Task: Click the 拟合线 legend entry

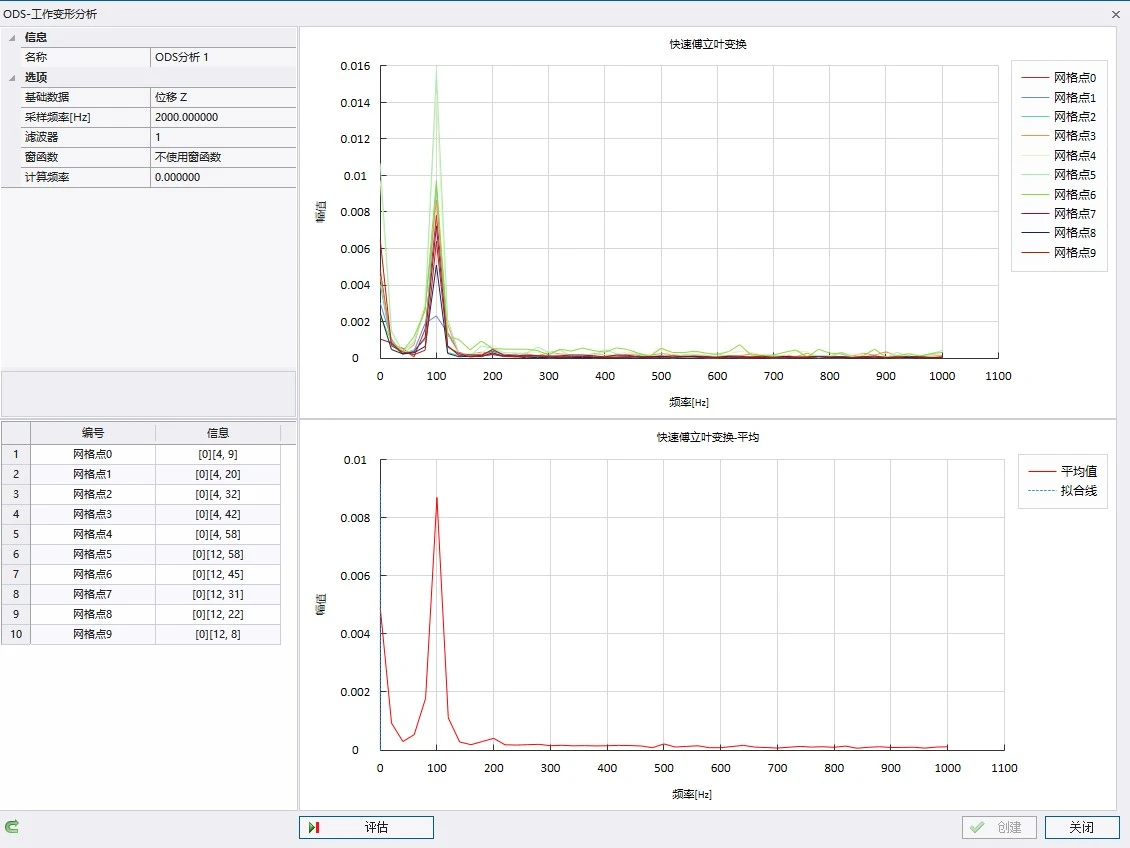Action: [1078, 490]
